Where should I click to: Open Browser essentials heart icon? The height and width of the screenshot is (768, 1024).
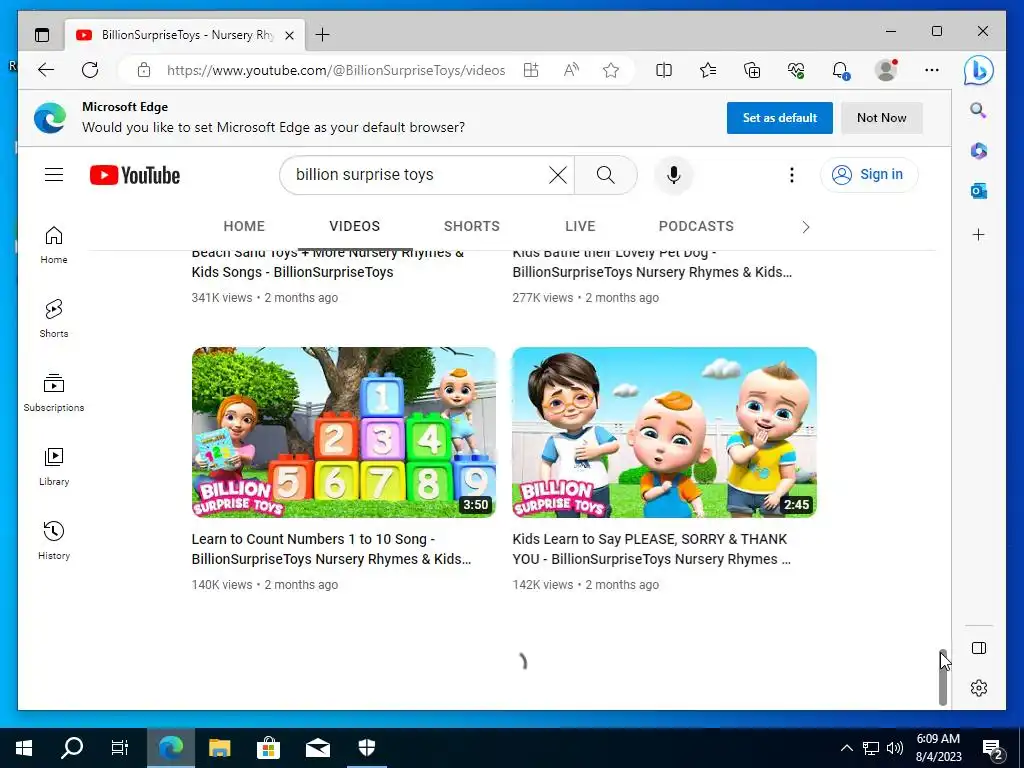[x=796, y=70]
